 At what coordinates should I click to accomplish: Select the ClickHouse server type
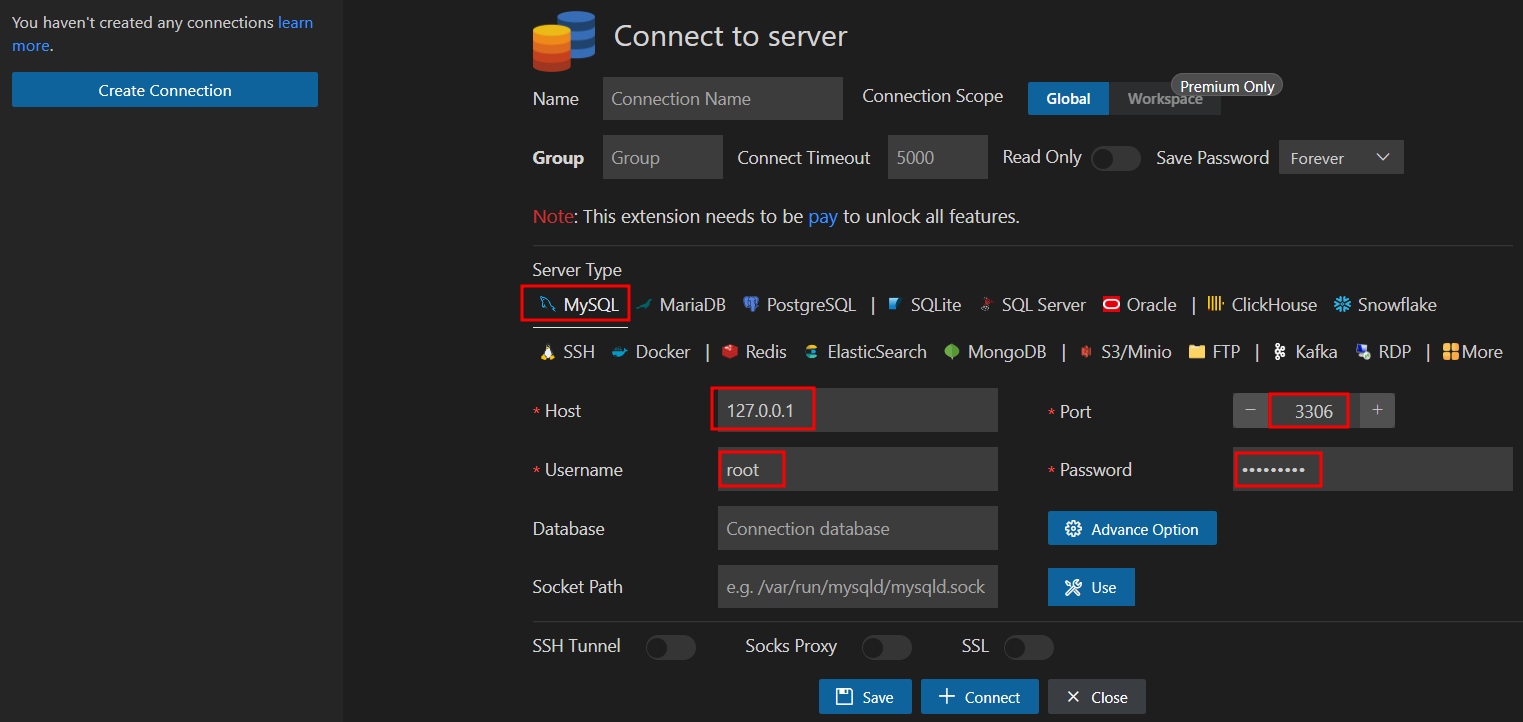1263,305
